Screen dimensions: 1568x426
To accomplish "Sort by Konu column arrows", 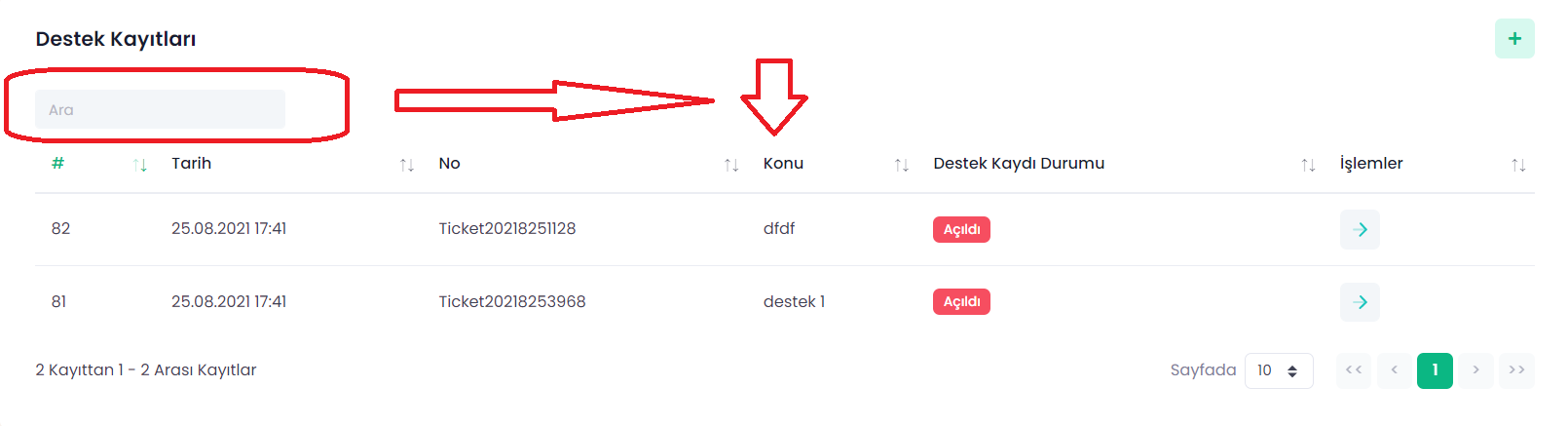I will click(902, 165).
